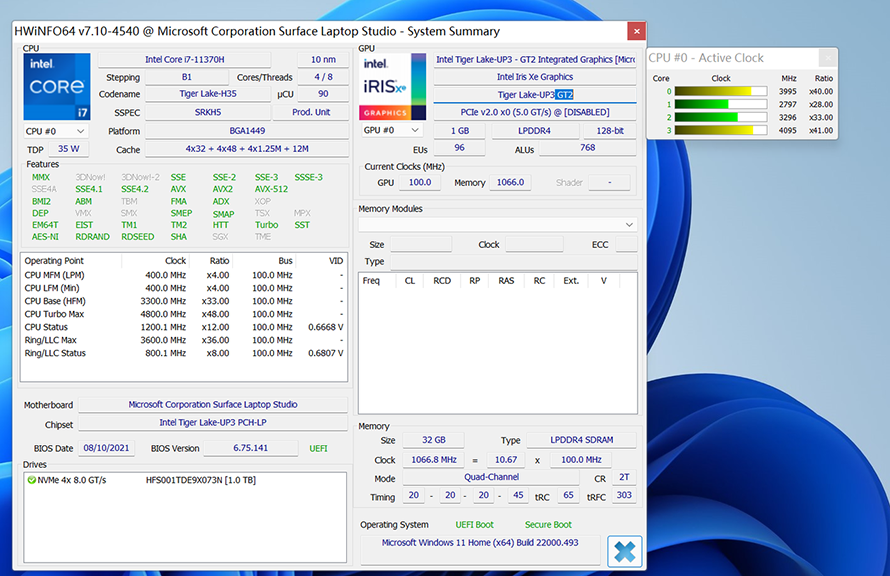
Task: Click the PCIe v2.0 x0 [DISABLED] field
Action: (x=535, y=112)
